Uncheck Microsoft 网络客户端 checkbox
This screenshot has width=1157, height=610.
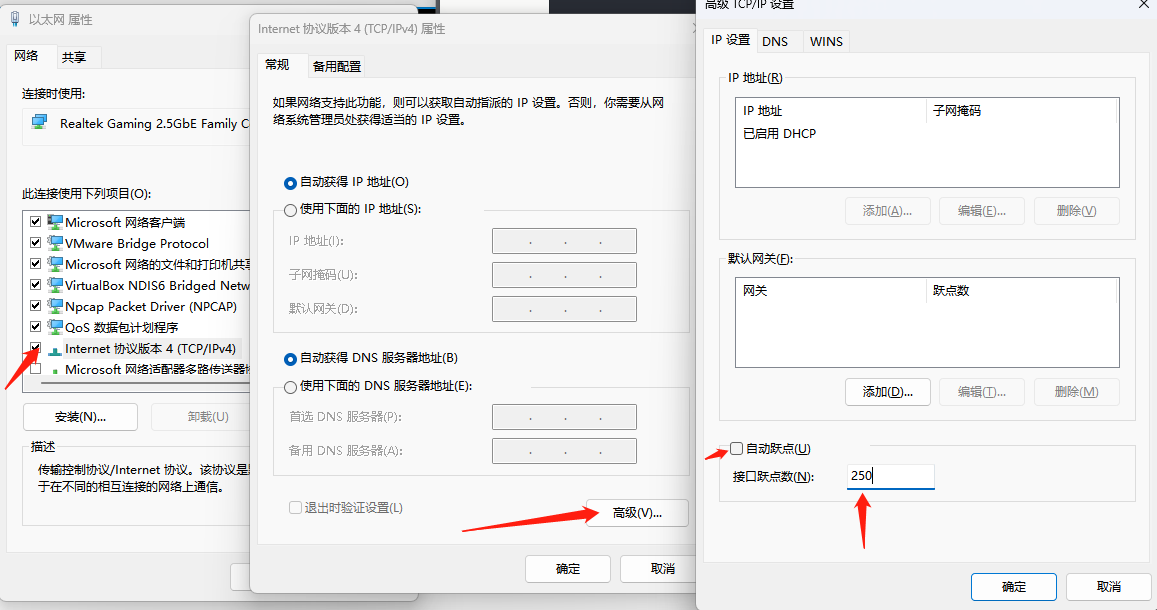(35, 221)
